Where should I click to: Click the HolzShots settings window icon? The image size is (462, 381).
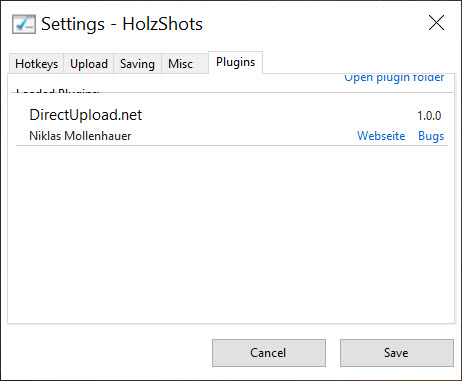tap(24, 24)
